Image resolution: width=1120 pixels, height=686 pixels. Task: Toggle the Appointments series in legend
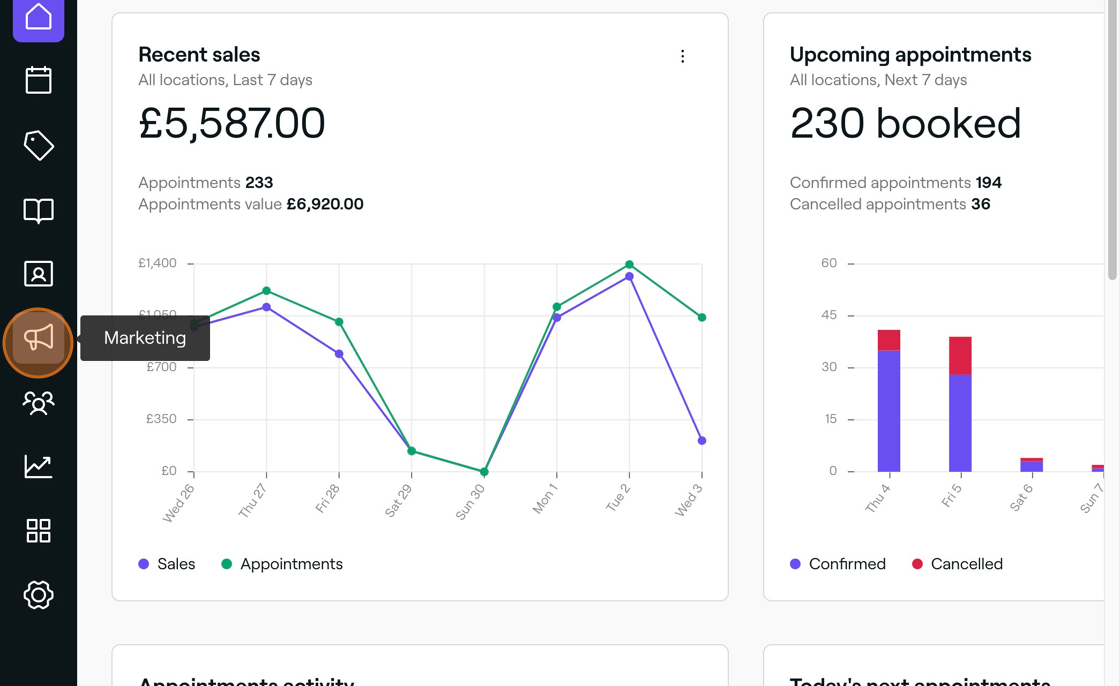click(x=282, y=564)
